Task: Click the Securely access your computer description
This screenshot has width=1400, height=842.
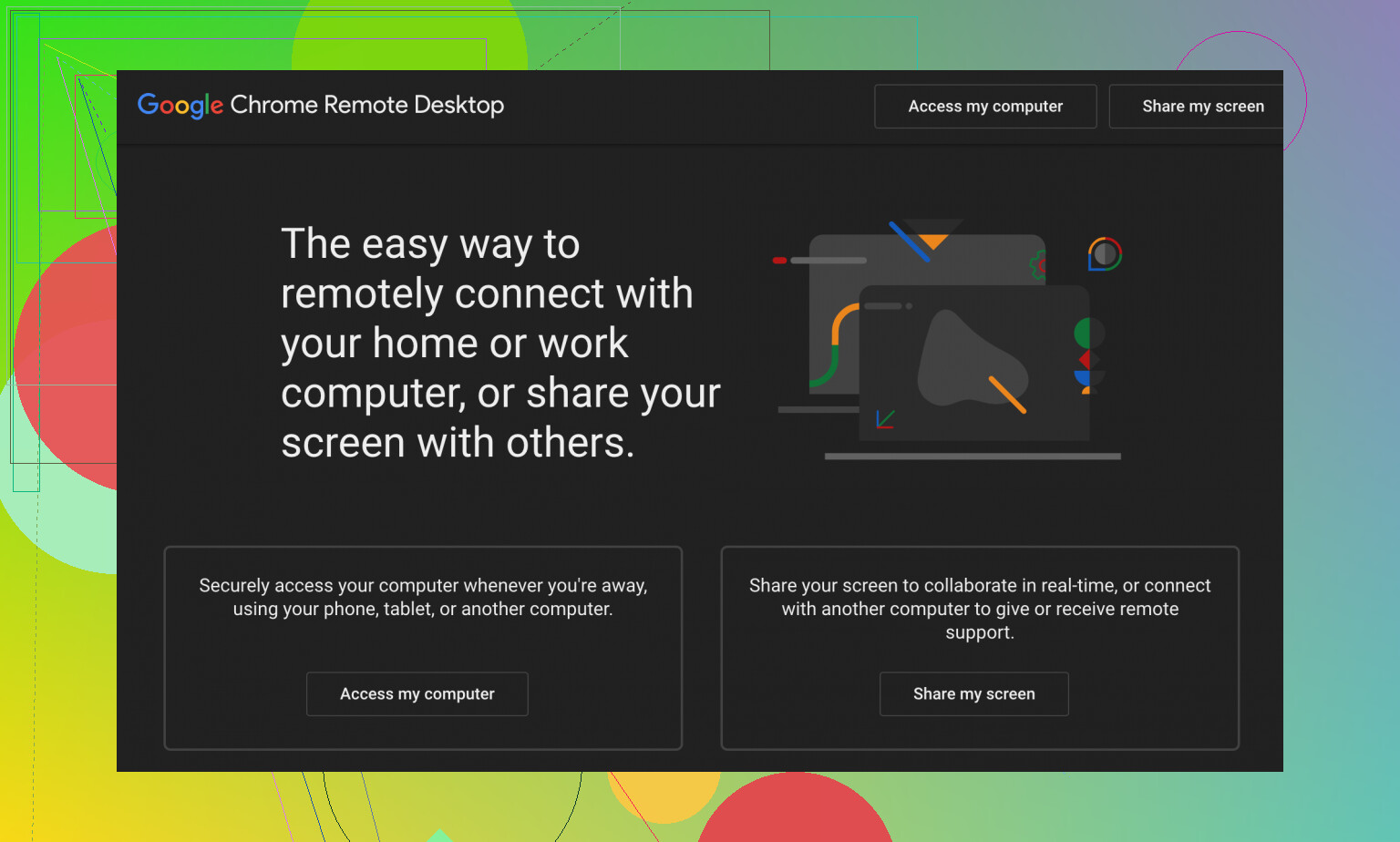Action: (423, 597)
